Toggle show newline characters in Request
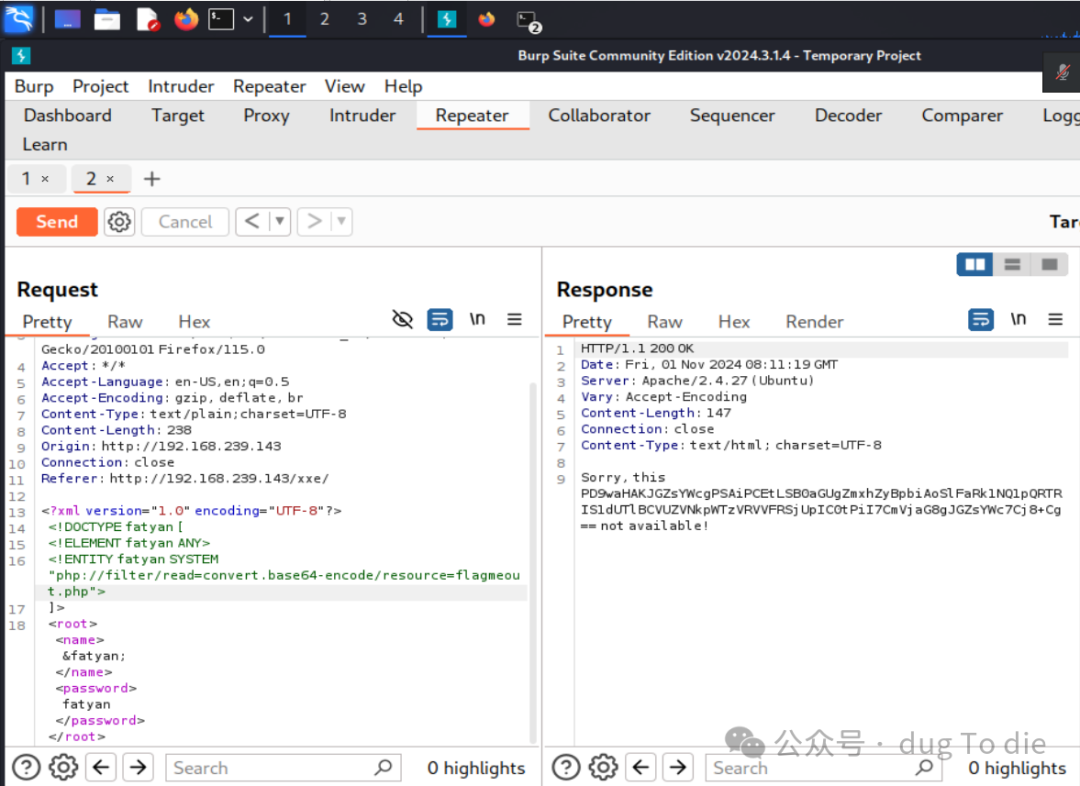This screenshot has width=1080, height=786. click(x=477, y=319)
